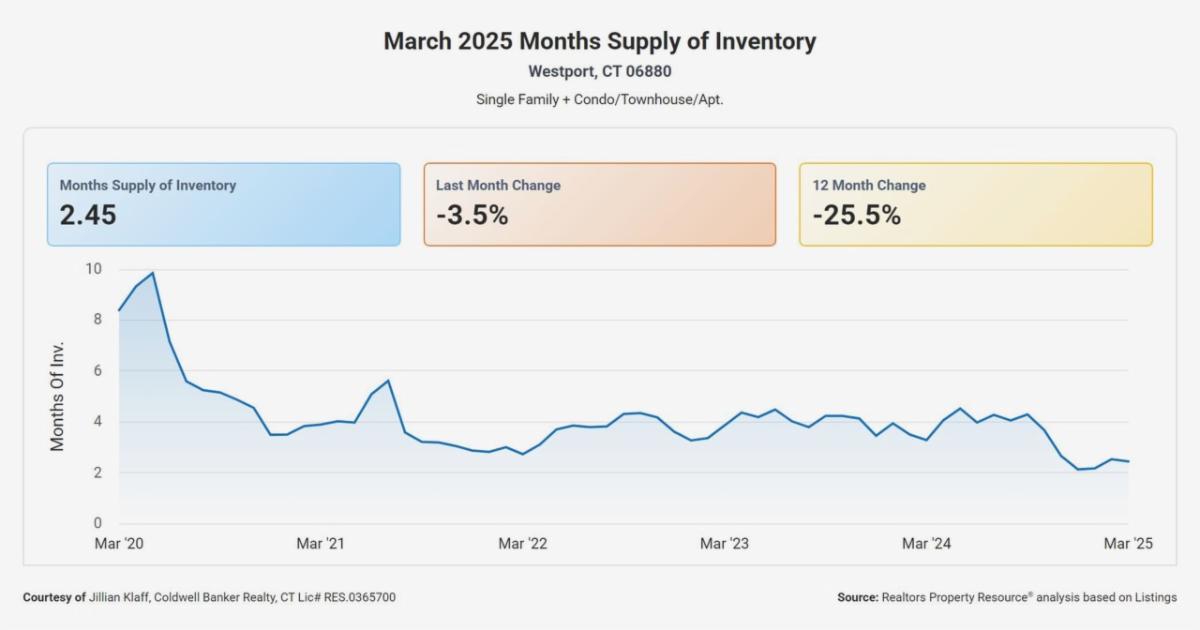Open the Realtors Property Resource source text
This screenshot has width=1200, height=630.
[1028, 597]
